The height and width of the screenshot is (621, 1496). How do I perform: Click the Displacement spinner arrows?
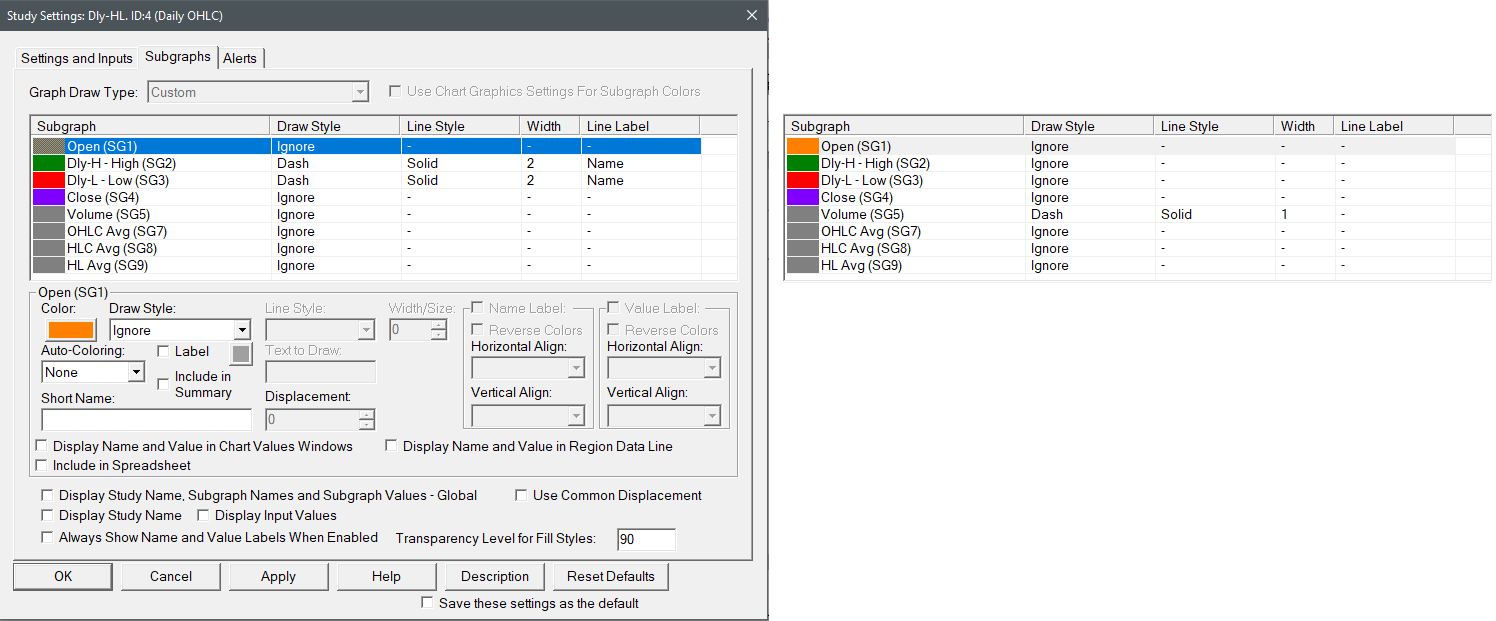click(x=367, y=420)
